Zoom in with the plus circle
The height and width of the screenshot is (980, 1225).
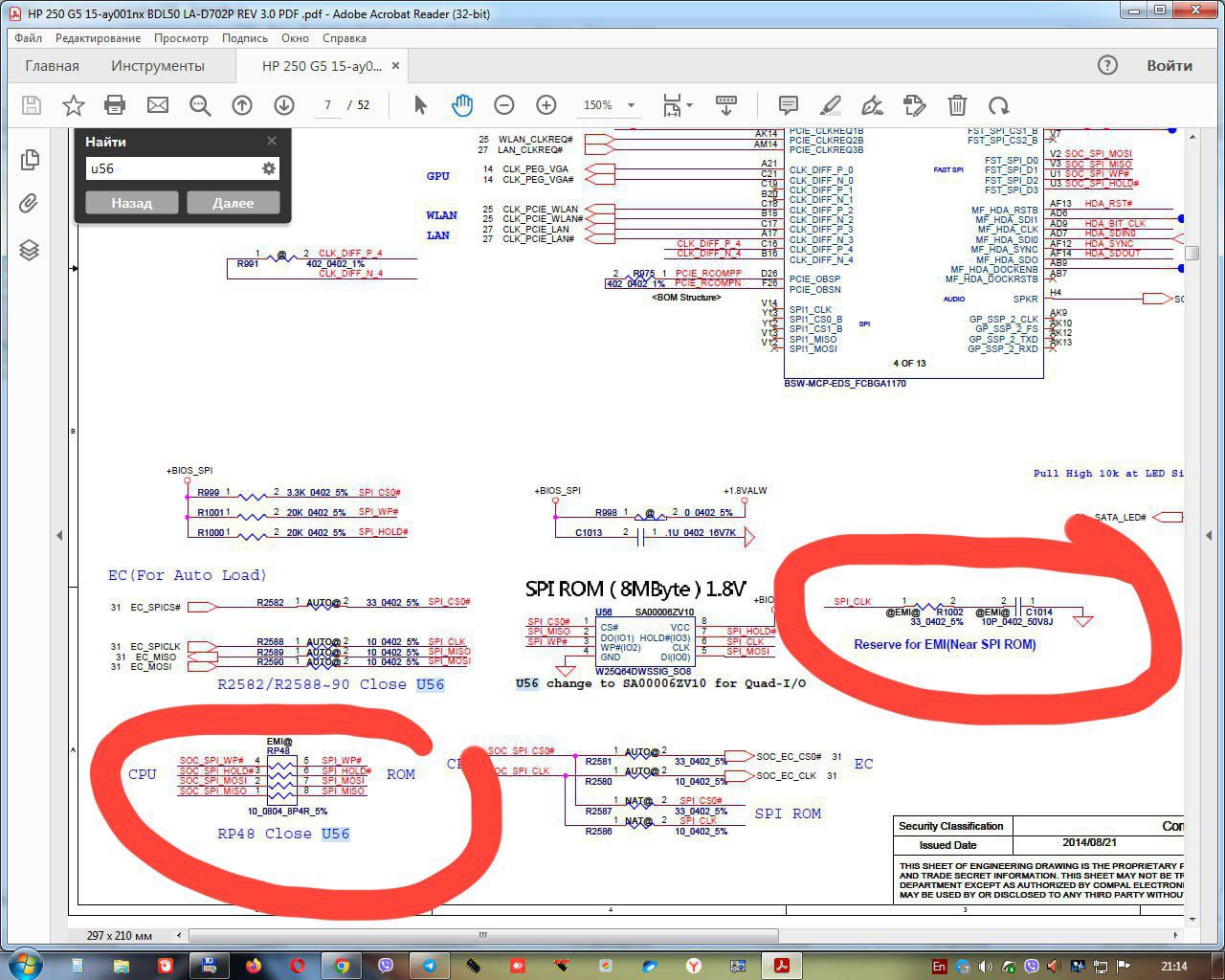(546, 105)
